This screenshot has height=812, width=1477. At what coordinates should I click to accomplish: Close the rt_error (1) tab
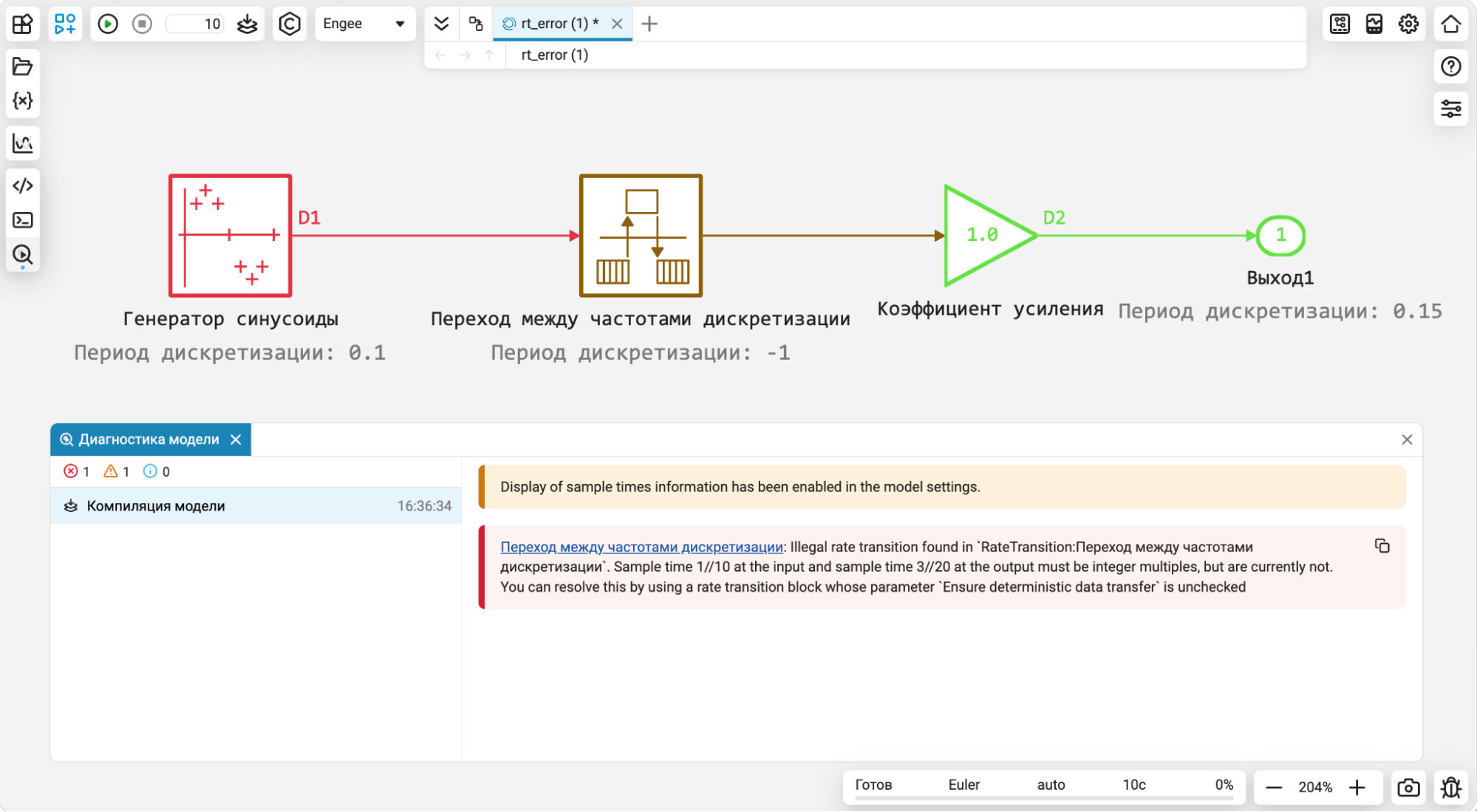617,24
